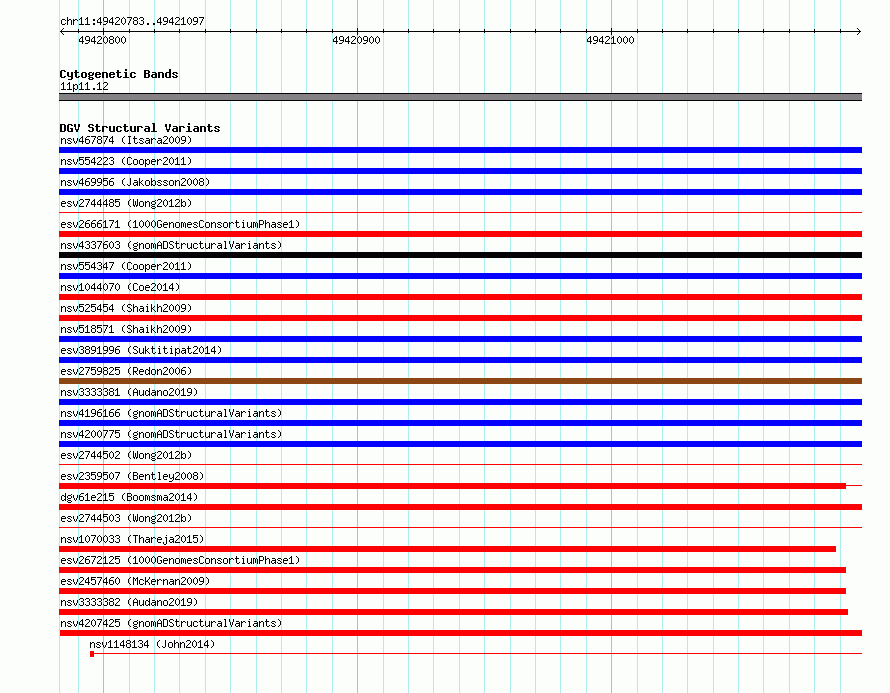This screenshot has height=693, width=890.
Task: Select esv2672125 (1000GenomesConsortiumPhase1) label
Action: [x=180, y=560]
